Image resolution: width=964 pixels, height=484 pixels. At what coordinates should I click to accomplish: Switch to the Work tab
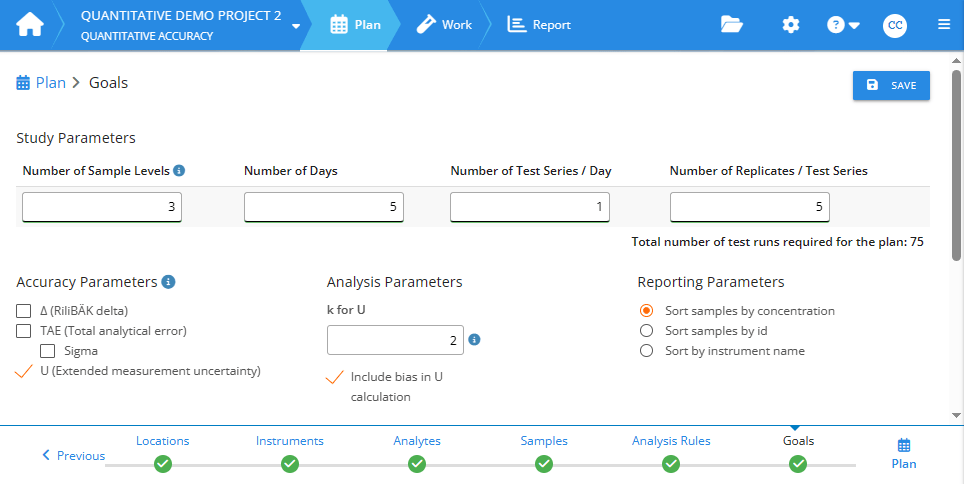(x=444, y=25)
